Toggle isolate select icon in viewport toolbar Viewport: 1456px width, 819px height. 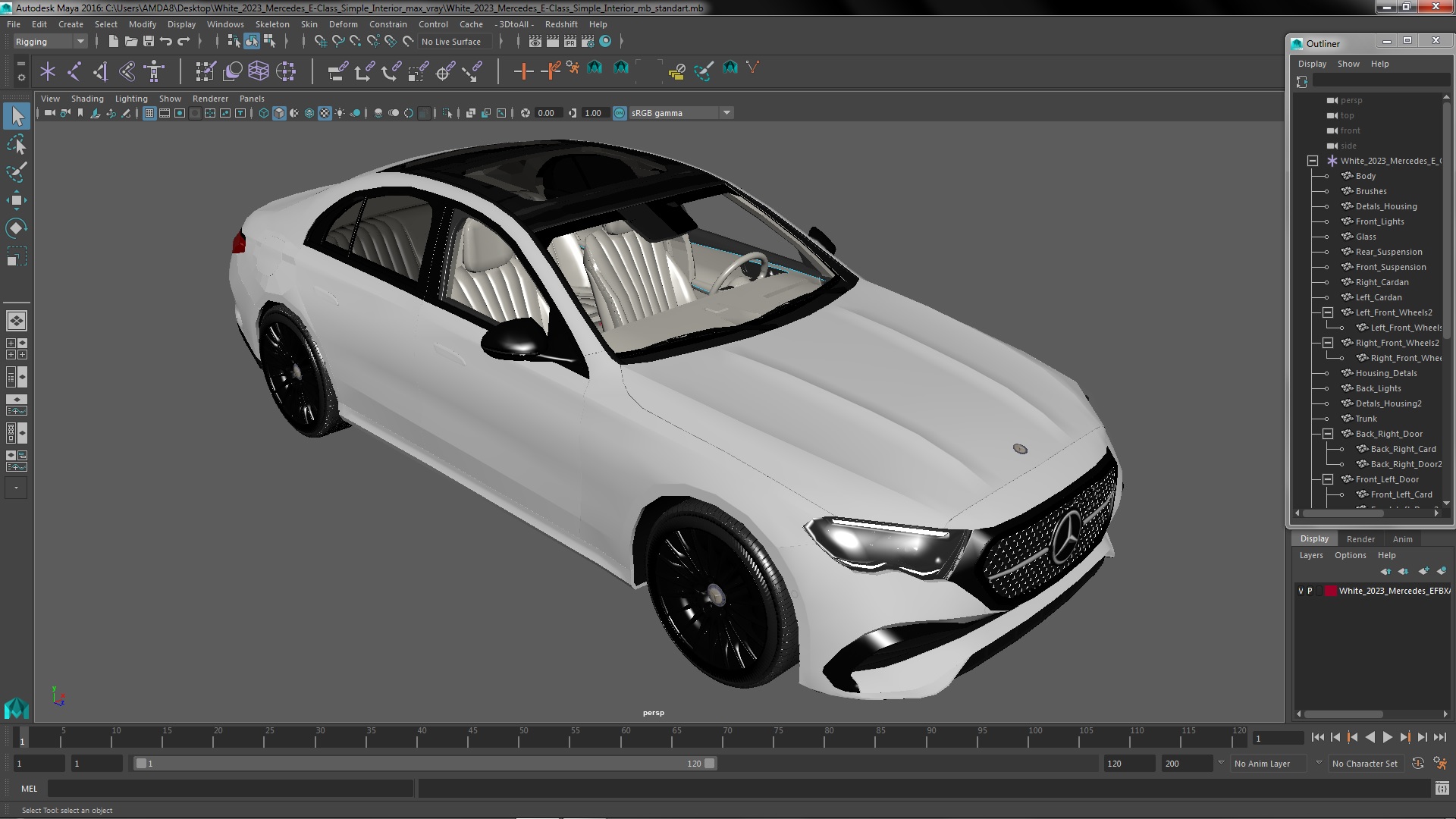pyautogui.click(x=447, y=113)
